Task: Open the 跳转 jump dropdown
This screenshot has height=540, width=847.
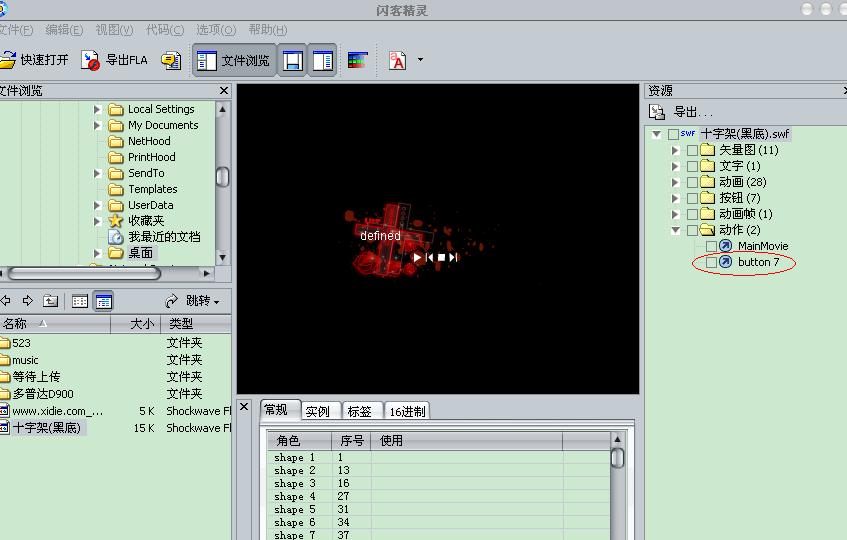Action: (193, 300)
